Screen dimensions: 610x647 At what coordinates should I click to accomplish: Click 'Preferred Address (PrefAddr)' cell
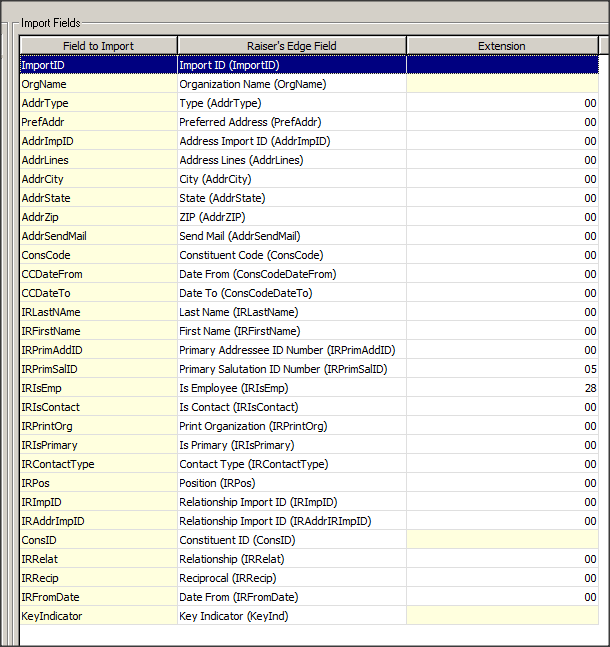[x=292, y=122]
